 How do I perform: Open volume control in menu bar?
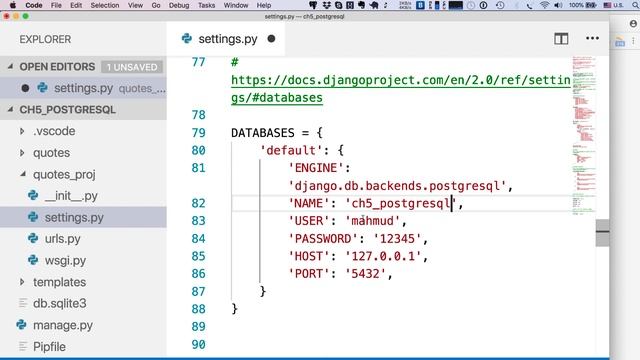[x=558, y=5]
